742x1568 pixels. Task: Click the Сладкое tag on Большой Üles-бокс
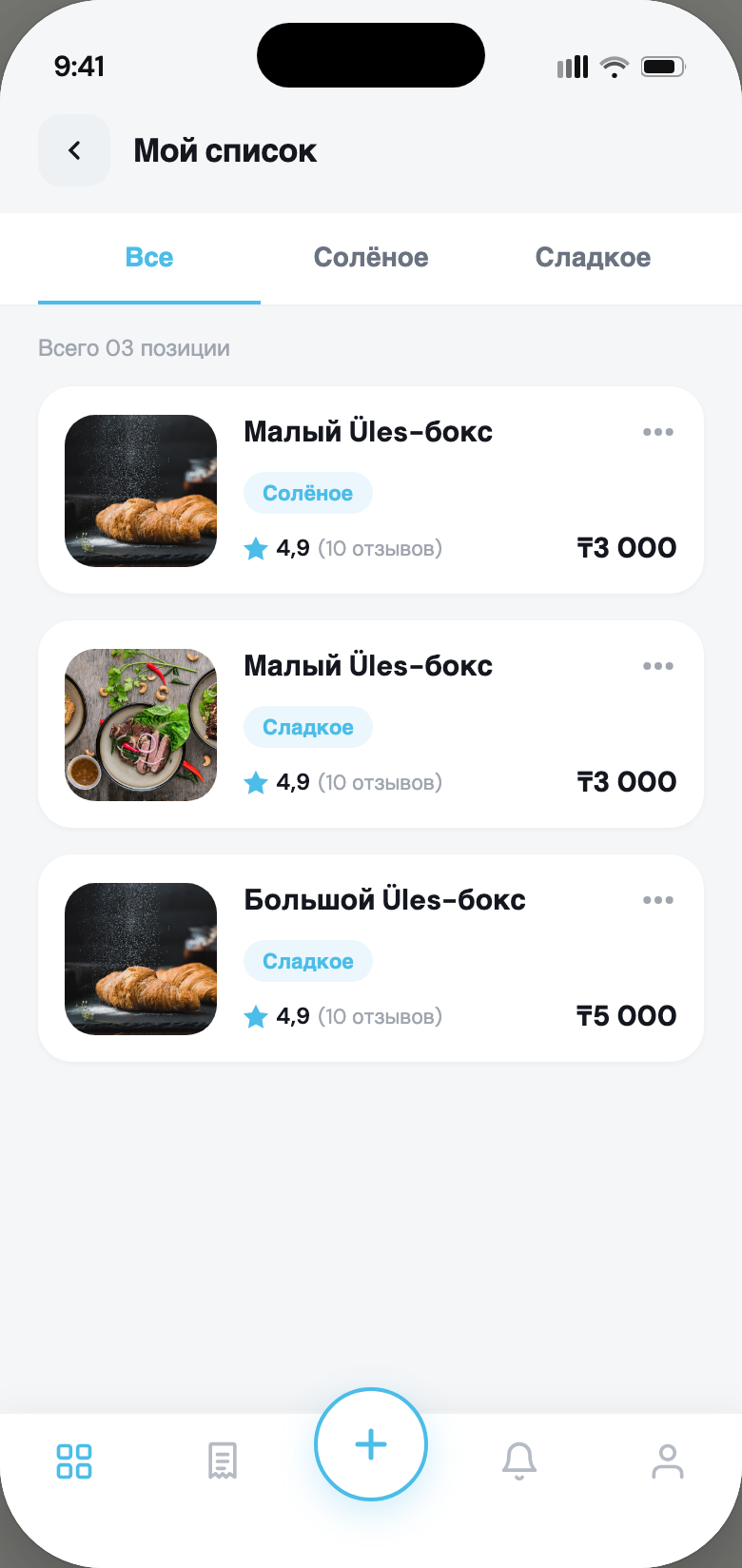pos(308,961)
